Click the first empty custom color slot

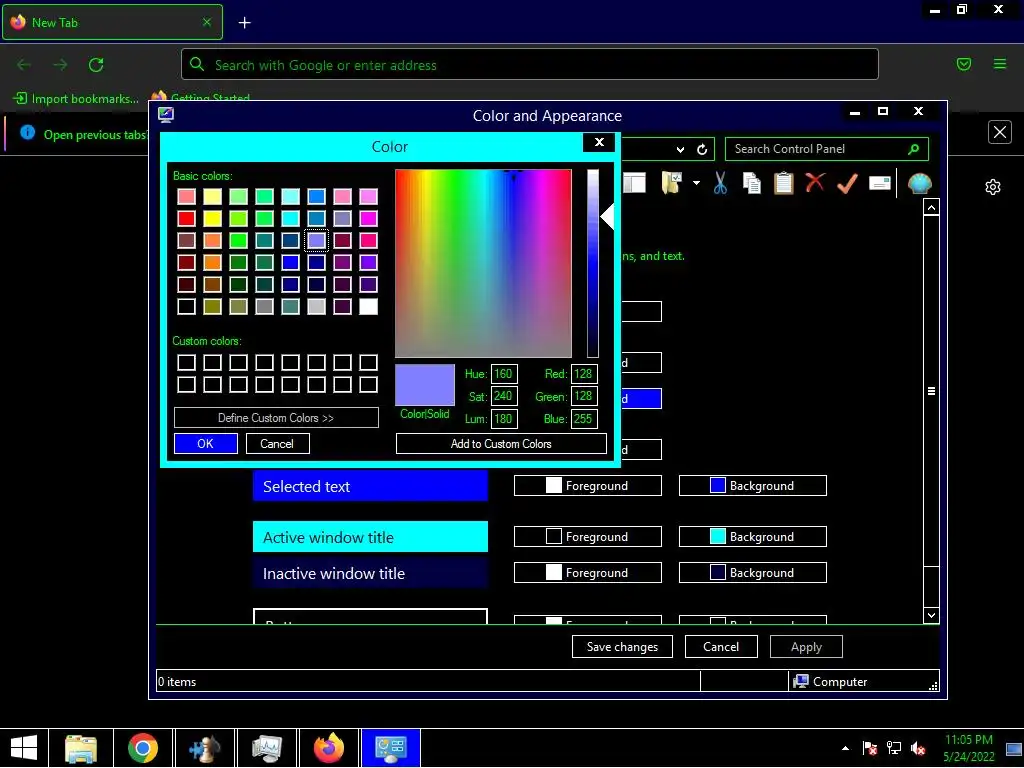pyautogui.click(x=186, y=362)
